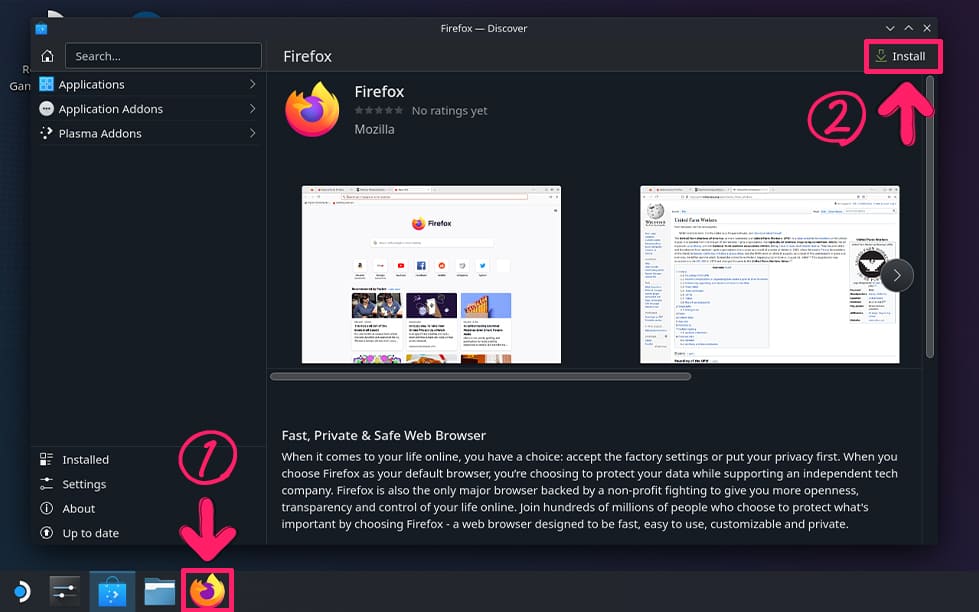Expand the Application Addons chevron arrow
The image size is (979, 612).
[x=252, y=109]
